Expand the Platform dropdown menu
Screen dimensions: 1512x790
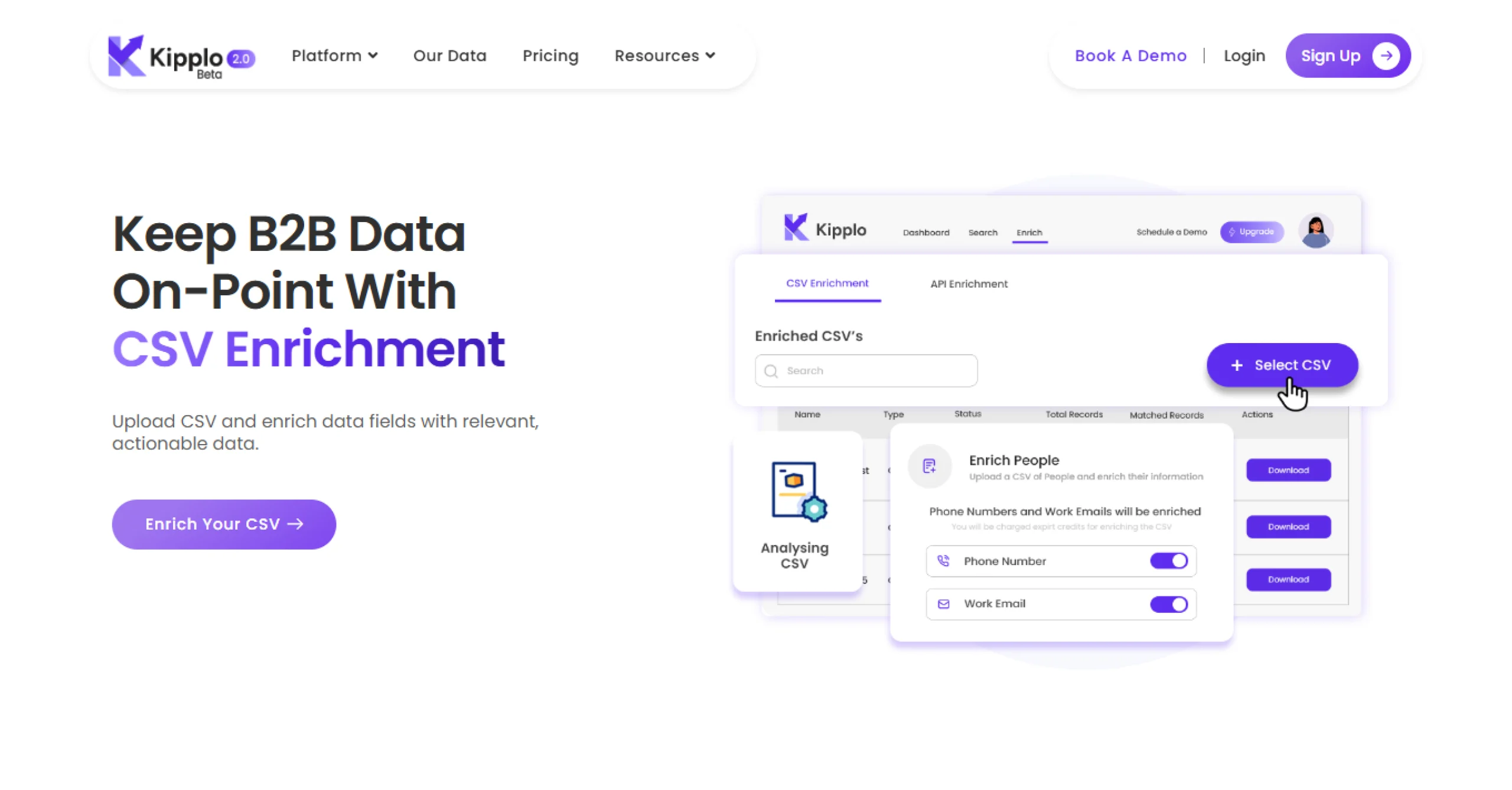coord(334,56)
